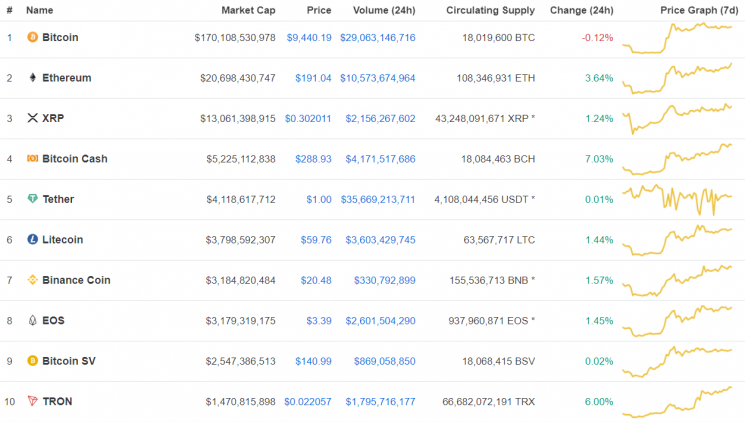Screen dimensions: 745x423
Task: Open Ethereum 7-day price graph
Action: pyautogui.click(x=677, y=78)
